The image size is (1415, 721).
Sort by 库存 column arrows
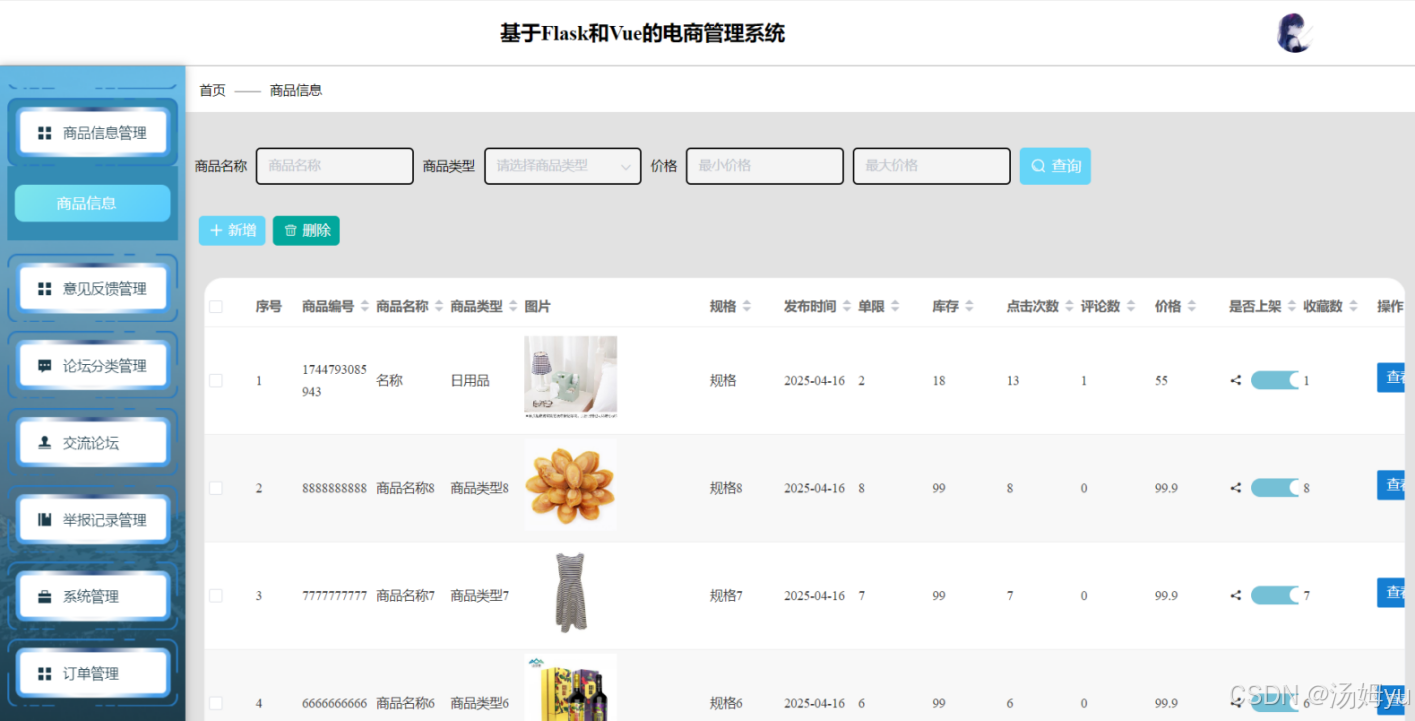(969, 306)
